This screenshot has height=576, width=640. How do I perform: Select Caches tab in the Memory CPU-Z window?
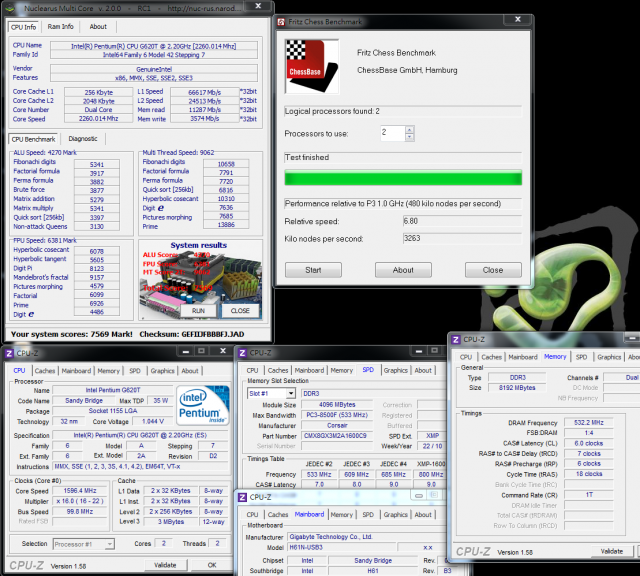(x=491, y=357)
